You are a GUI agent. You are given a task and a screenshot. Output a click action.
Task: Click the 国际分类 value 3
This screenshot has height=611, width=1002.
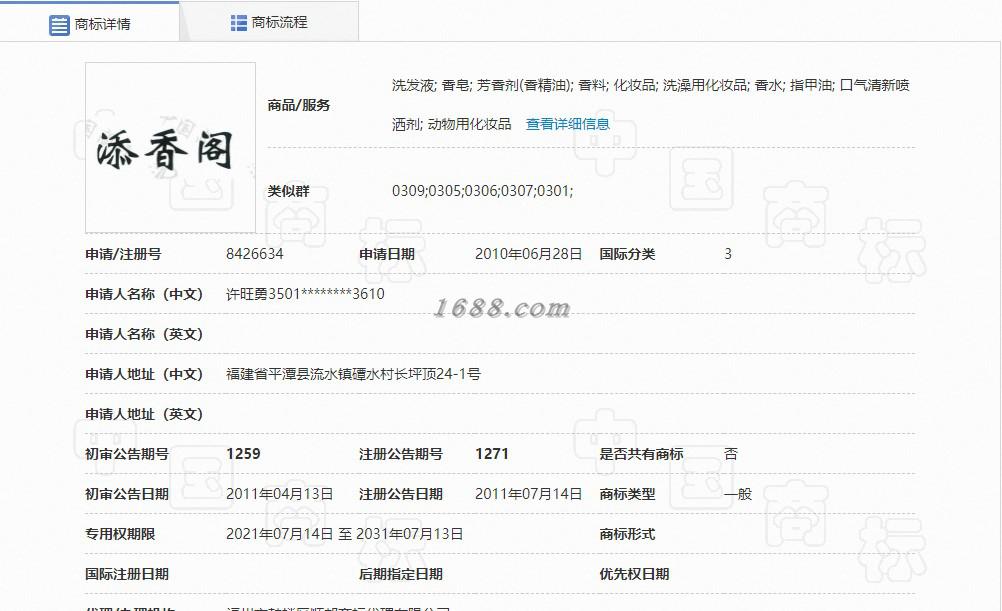tap(728, 254)
